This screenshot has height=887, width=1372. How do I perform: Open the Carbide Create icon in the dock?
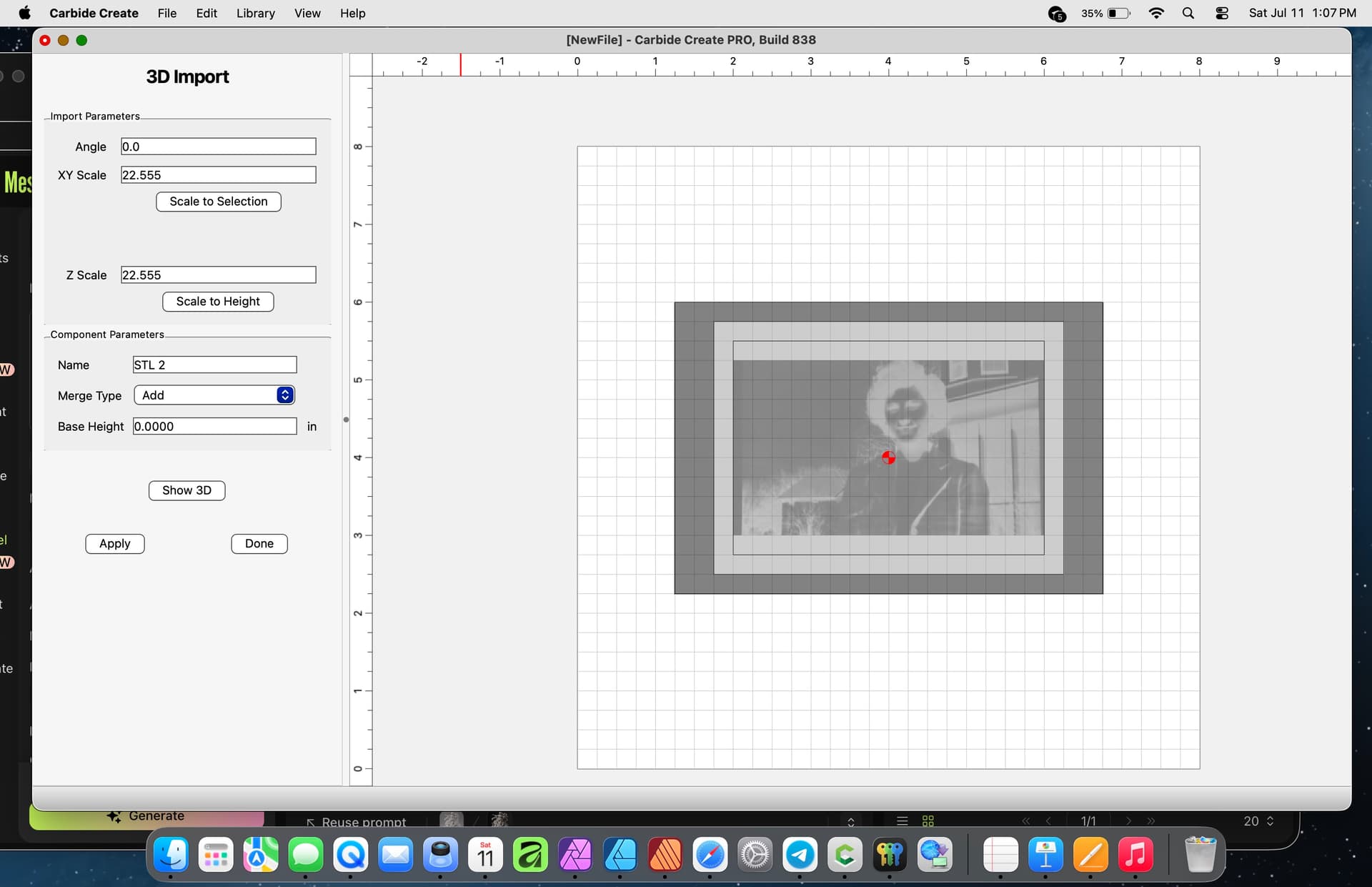coord(845,854)
